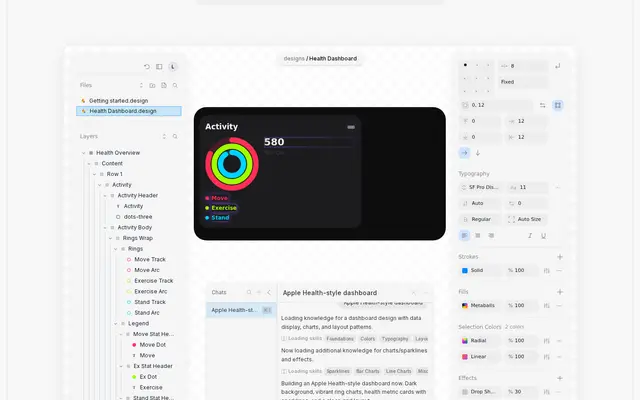Click the Move legend label on canvas
Viewport: 640px width, 400px height.
click(219, 198)
